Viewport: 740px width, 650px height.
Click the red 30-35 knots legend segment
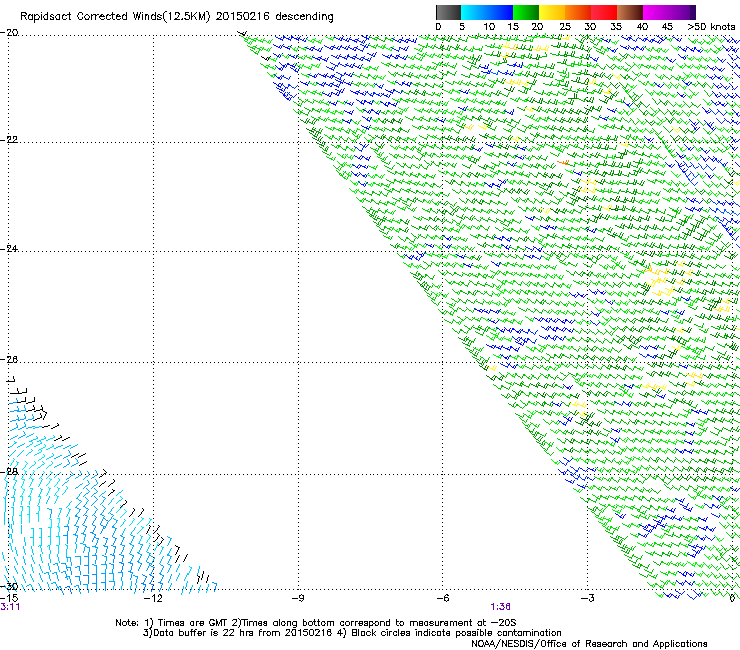604,12
